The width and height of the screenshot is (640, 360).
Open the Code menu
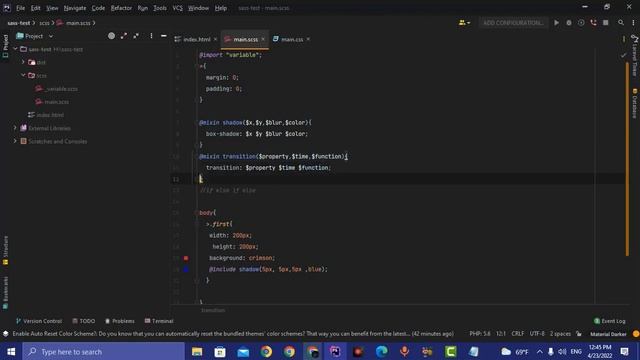pos(98,8)
